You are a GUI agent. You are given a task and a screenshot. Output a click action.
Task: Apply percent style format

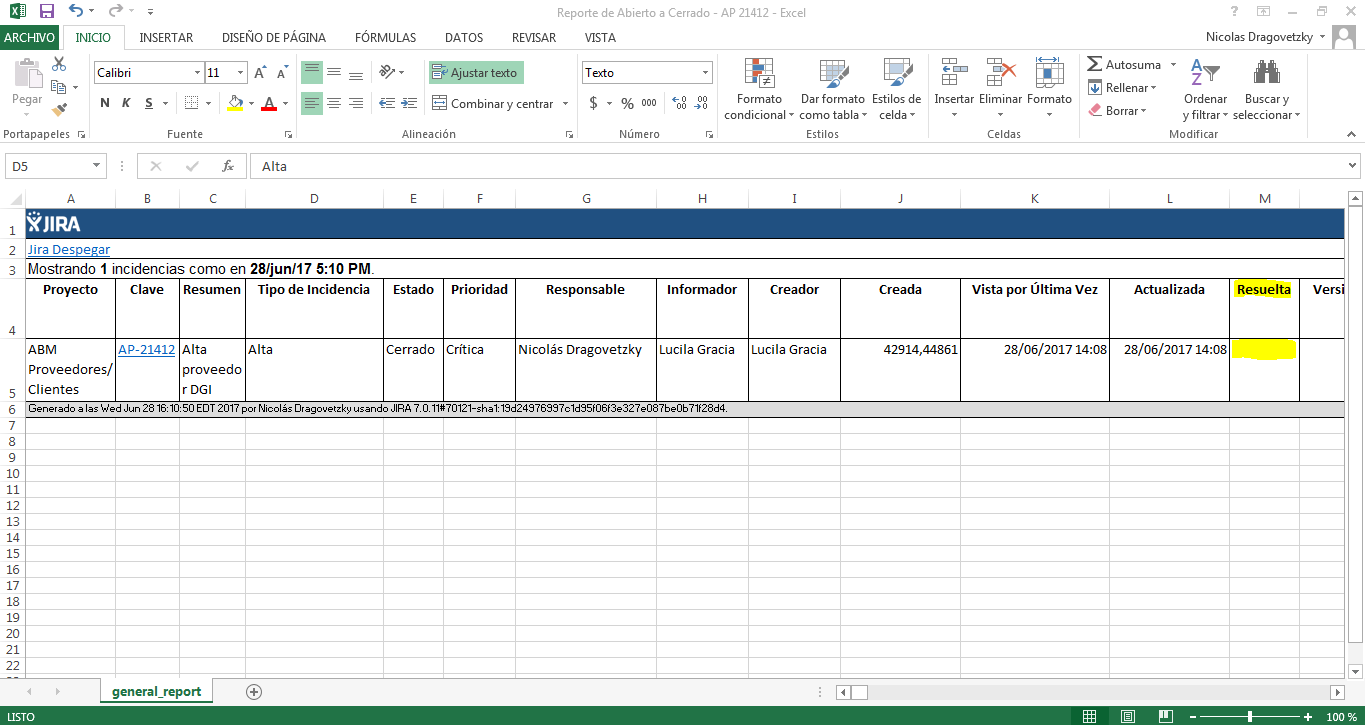pyautogui.click(x=627, y=103)
